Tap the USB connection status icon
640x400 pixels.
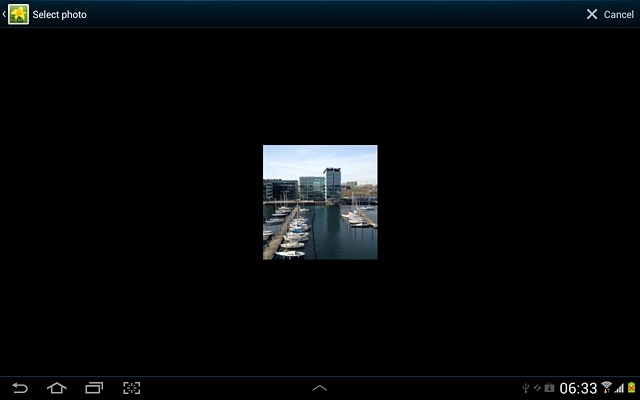pyautogui.click(x=526, y=388)
